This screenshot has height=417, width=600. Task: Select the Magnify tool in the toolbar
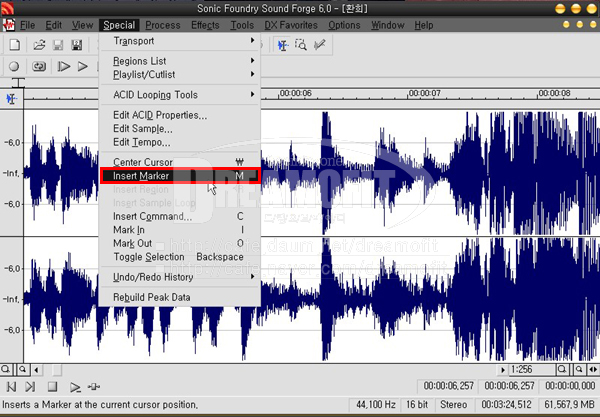[x=301, y=45]
